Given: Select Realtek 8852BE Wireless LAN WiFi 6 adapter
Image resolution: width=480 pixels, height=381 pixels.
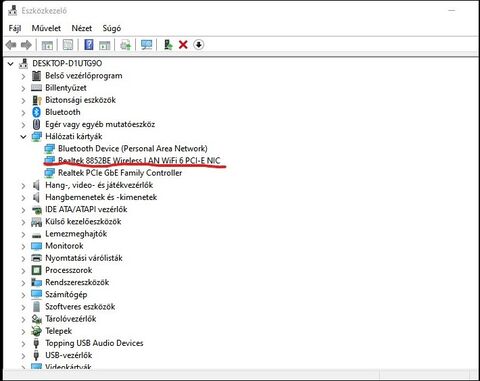Looking at the screenshot, I should pyautogui.click(x=139, y=161).
